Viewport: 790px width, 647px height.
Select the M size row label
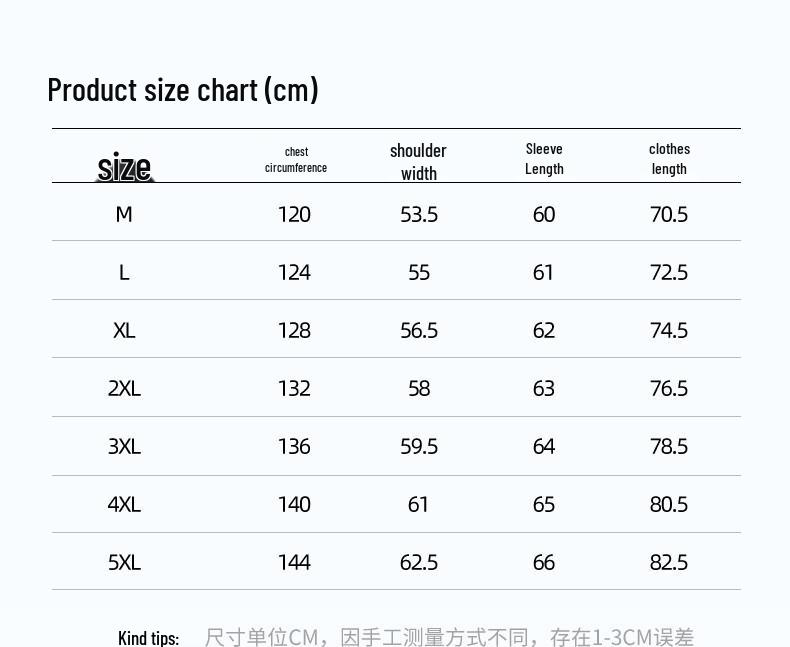tap(124, 214)
